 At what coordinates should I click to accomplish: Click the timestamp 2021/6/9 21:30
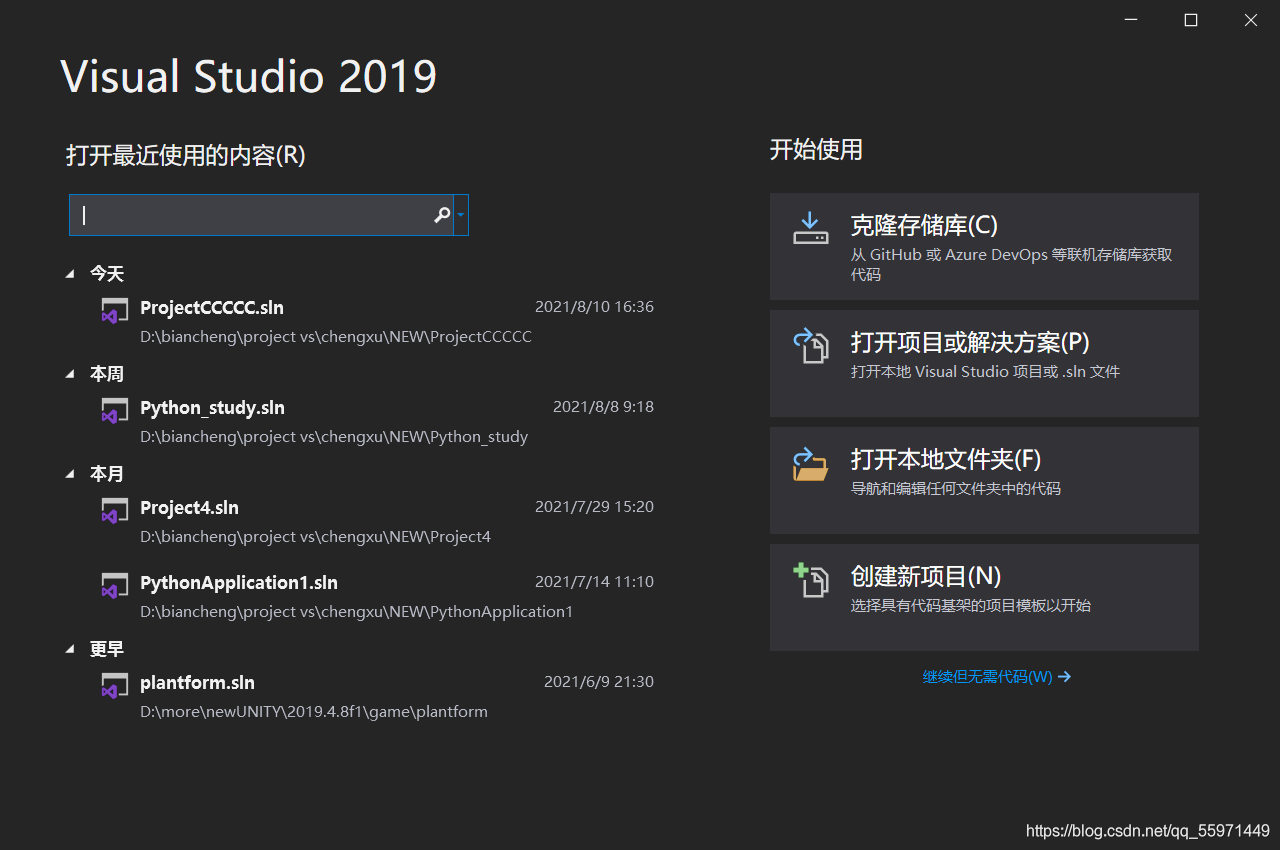(599, 682)
